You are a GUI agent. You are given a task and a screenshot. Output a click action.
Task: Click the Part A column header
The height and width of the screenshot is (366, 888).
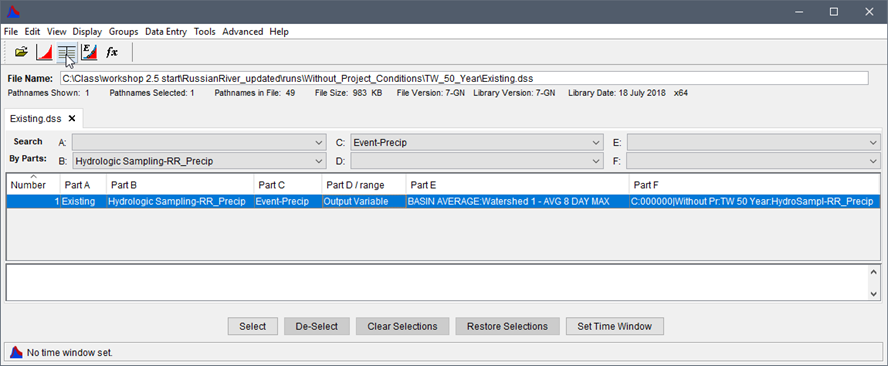coord(83,184)
